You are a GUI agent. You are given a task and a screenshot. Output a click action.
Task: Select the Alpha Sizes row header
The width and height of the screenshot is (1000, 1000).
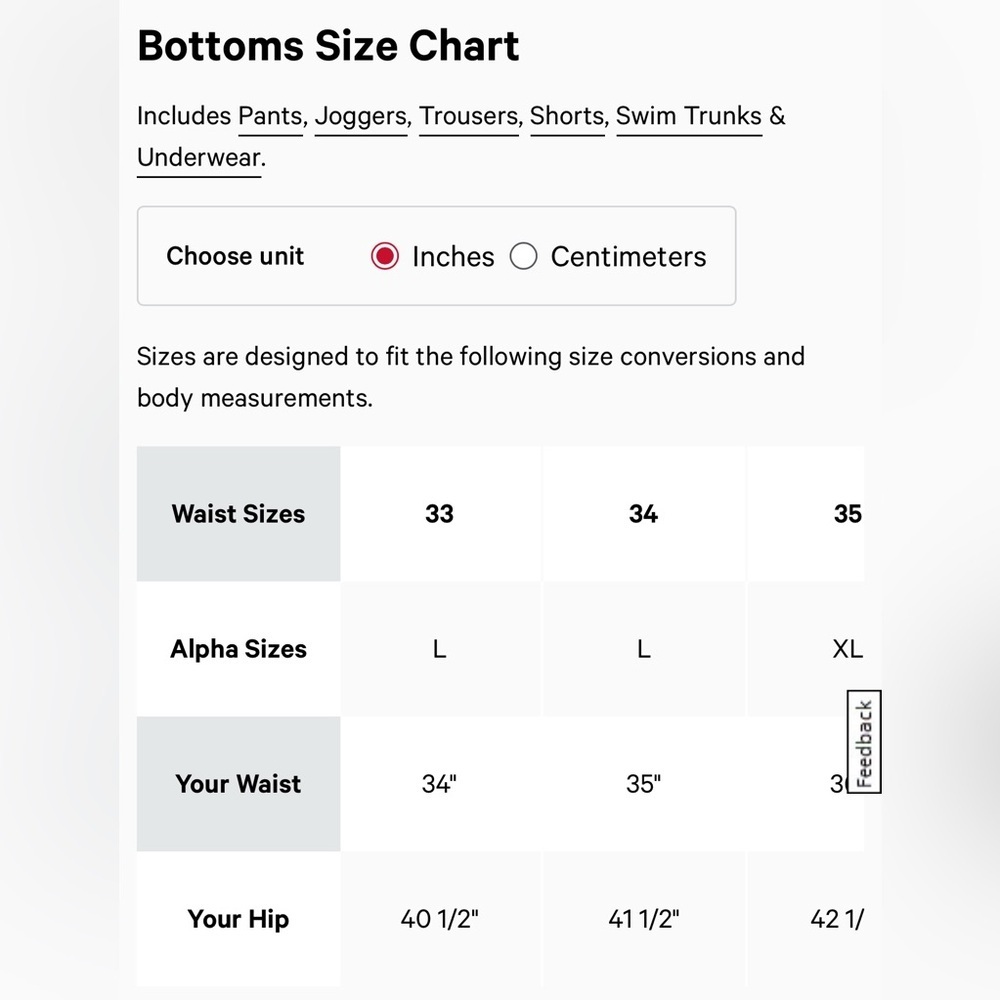[x=239, y=649]
